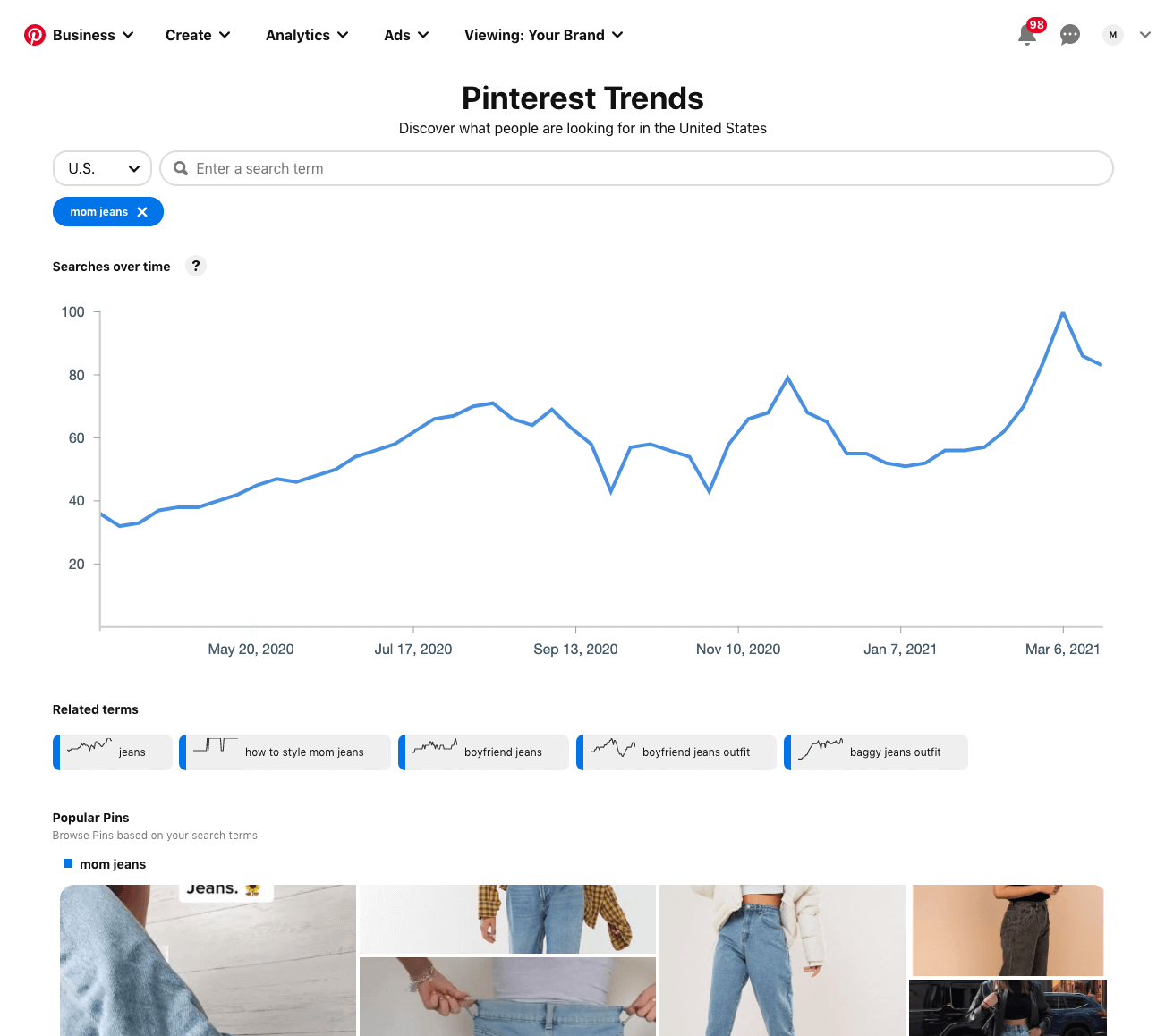Click the Nov 10, 2020 axis label
This screenshot has width=1165, height=1036.
click(738, 650)
